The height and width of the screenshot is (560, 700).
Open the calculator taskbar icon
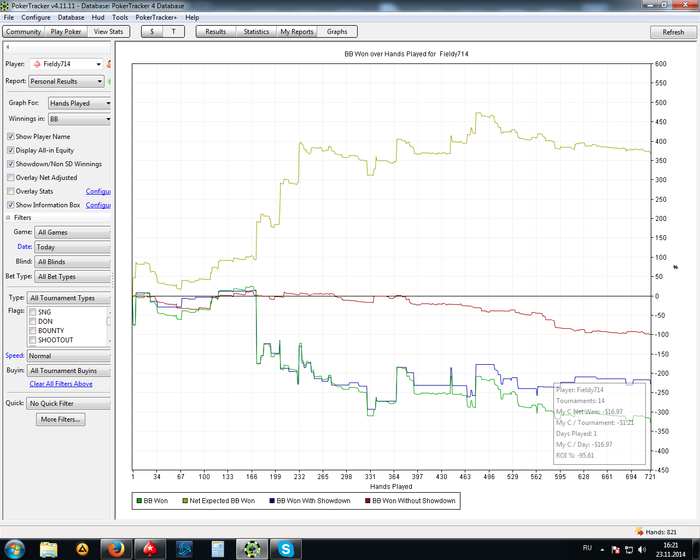click(217, 550)
